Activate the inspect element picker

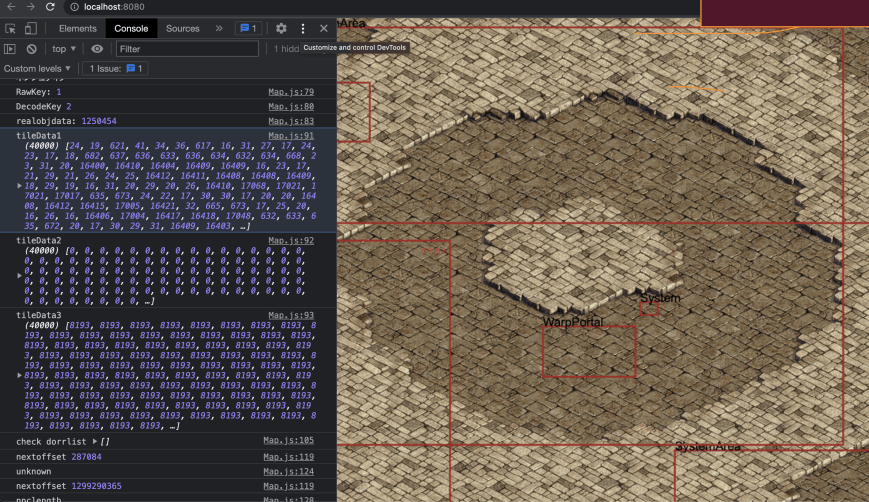click(10, 28)
